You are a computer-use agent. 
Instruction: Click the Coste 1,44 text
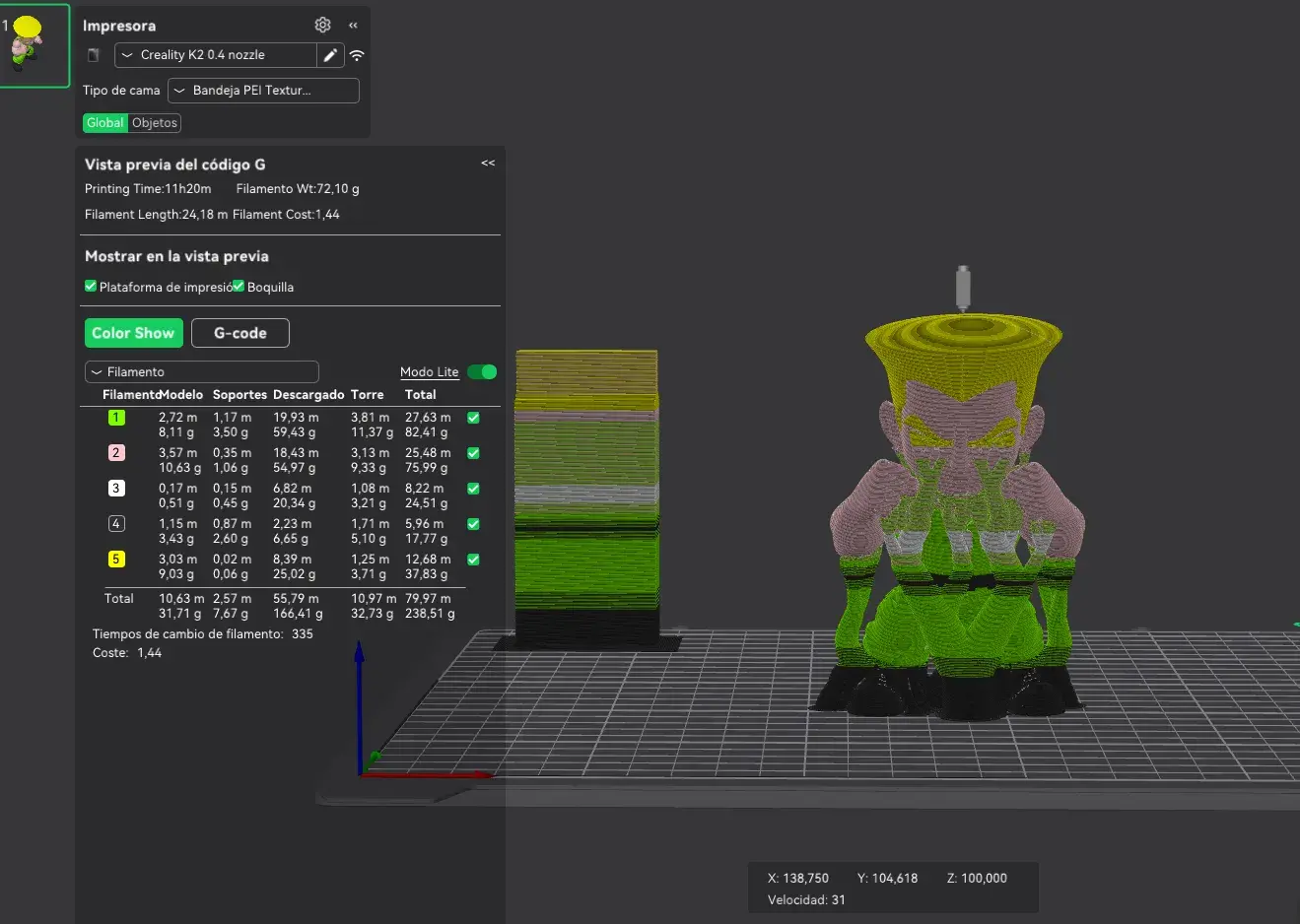127,652
